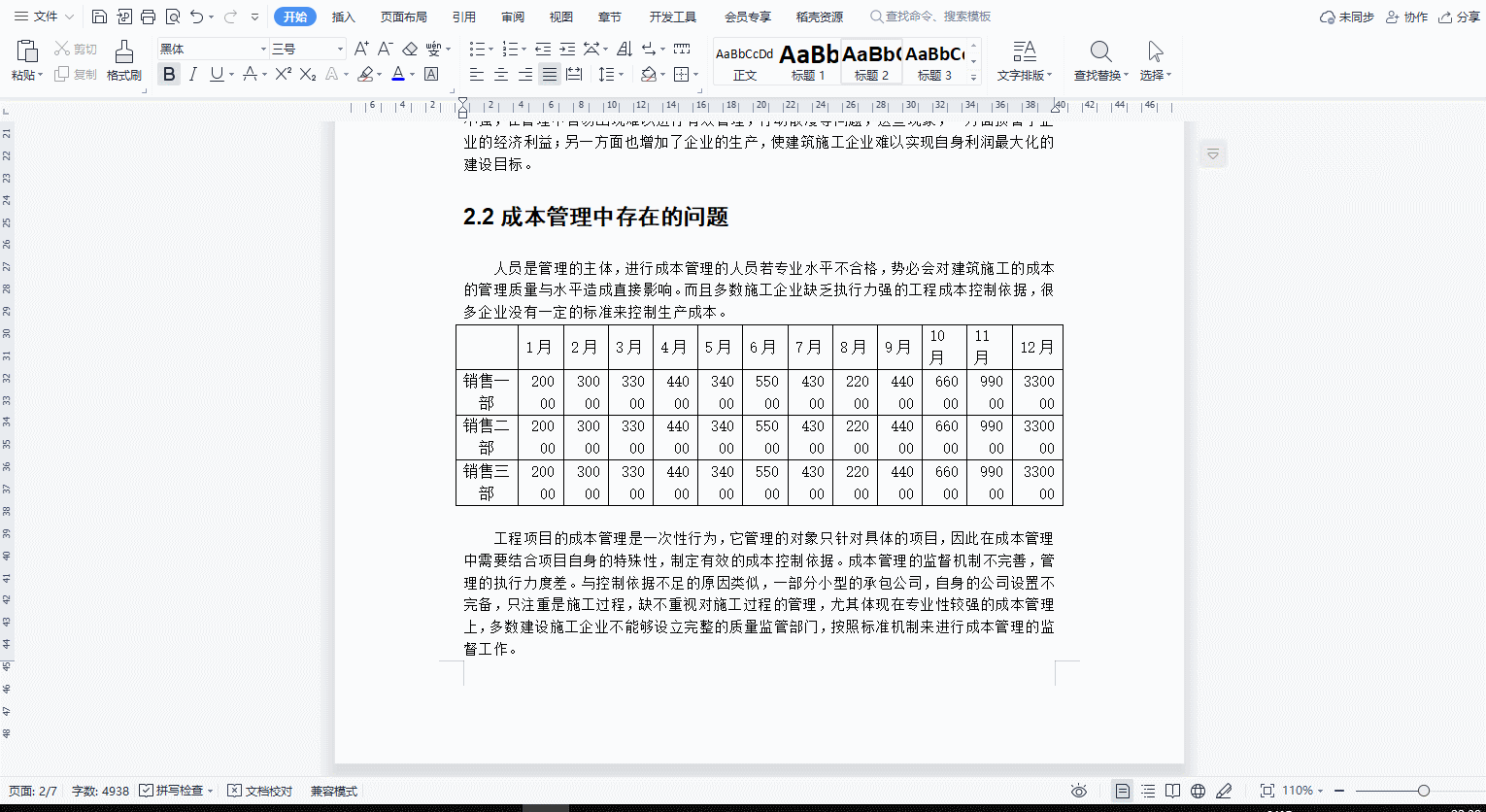Toggle Underline formatting
Image resolution: width=1486 pixels, height=812 pixels.
pos(217,74)
